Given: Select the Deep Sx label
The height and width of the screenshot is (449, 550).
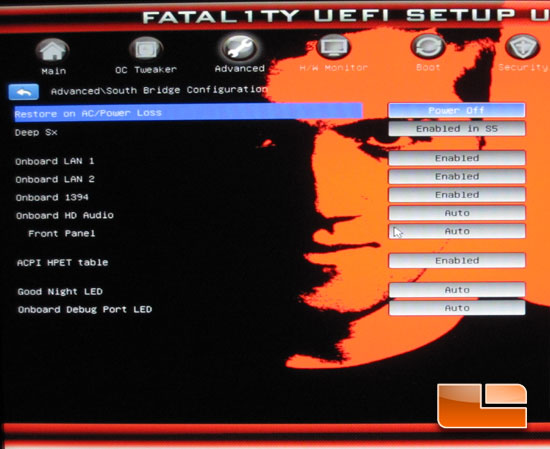Looking at the screenshot, I should tap(36, 133).
